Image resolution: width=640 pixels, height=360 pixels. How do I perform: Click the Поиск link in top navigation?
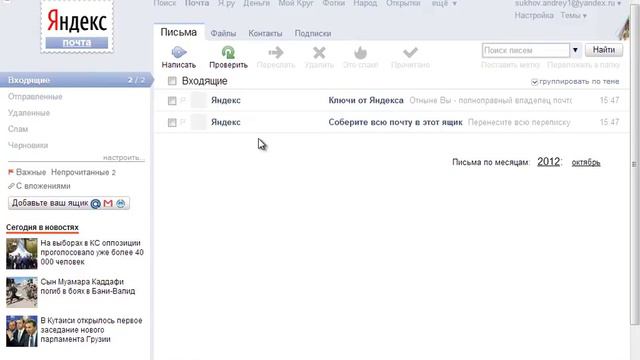click(165, 3)
